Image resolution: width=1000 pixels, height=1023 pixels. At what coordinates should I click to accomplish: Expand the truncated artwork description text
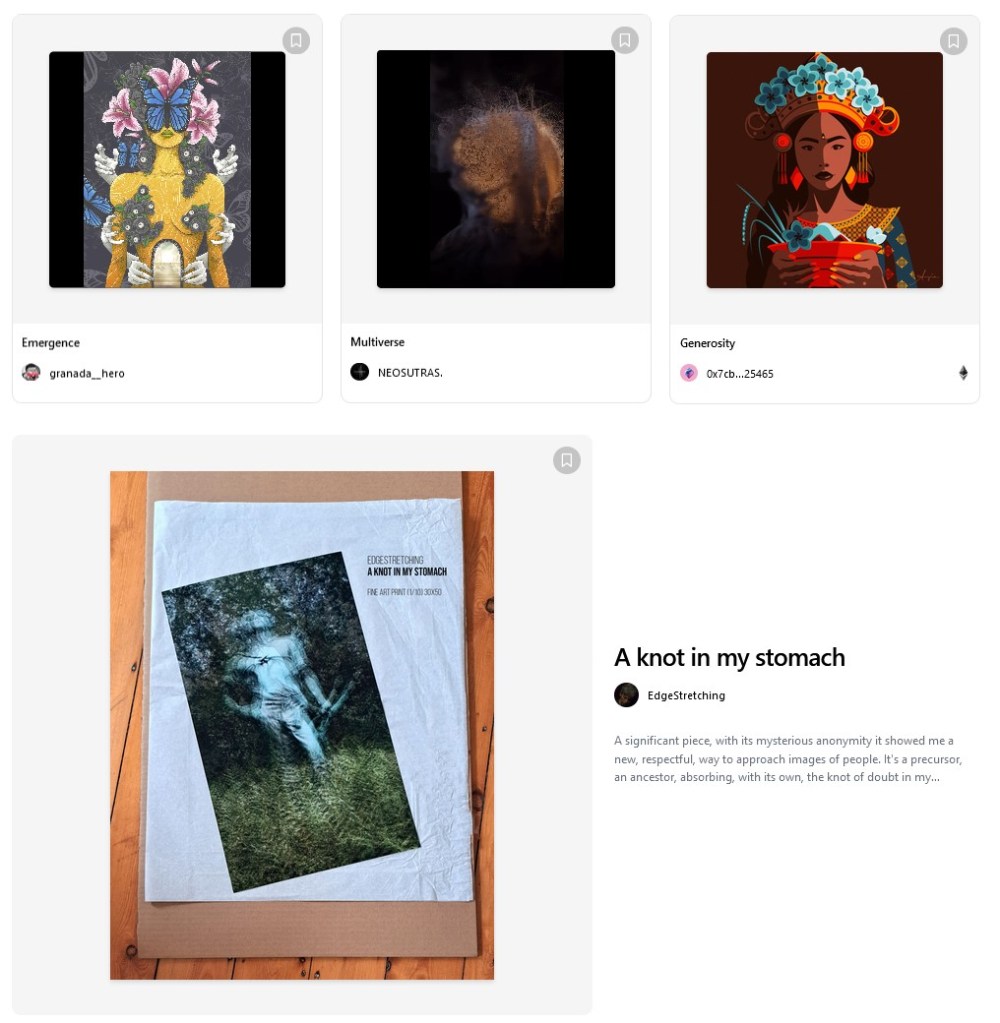tap(788, 759)
